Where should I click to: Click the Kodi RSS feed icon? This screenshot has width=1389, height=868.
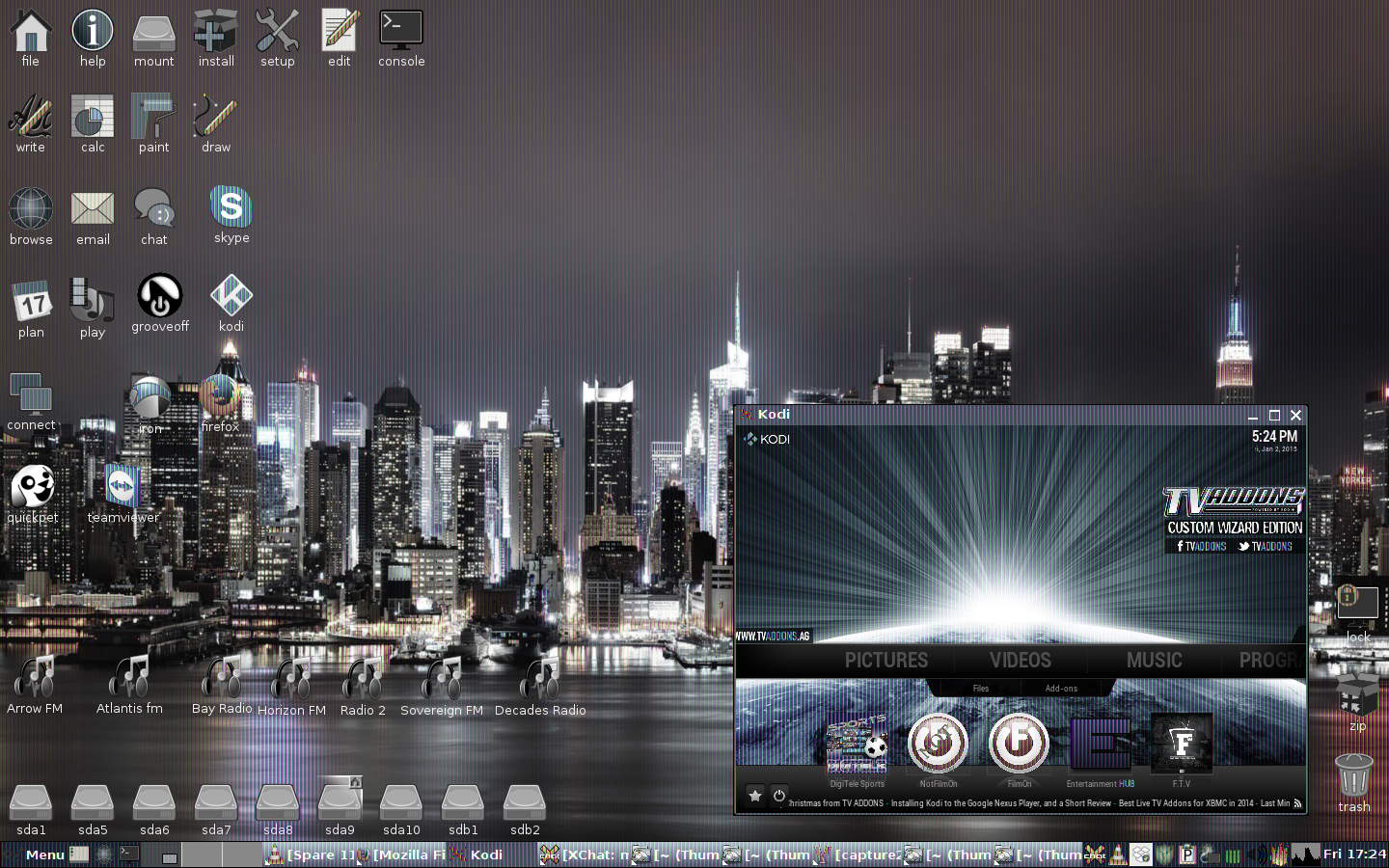click(x=1297, y=803)
